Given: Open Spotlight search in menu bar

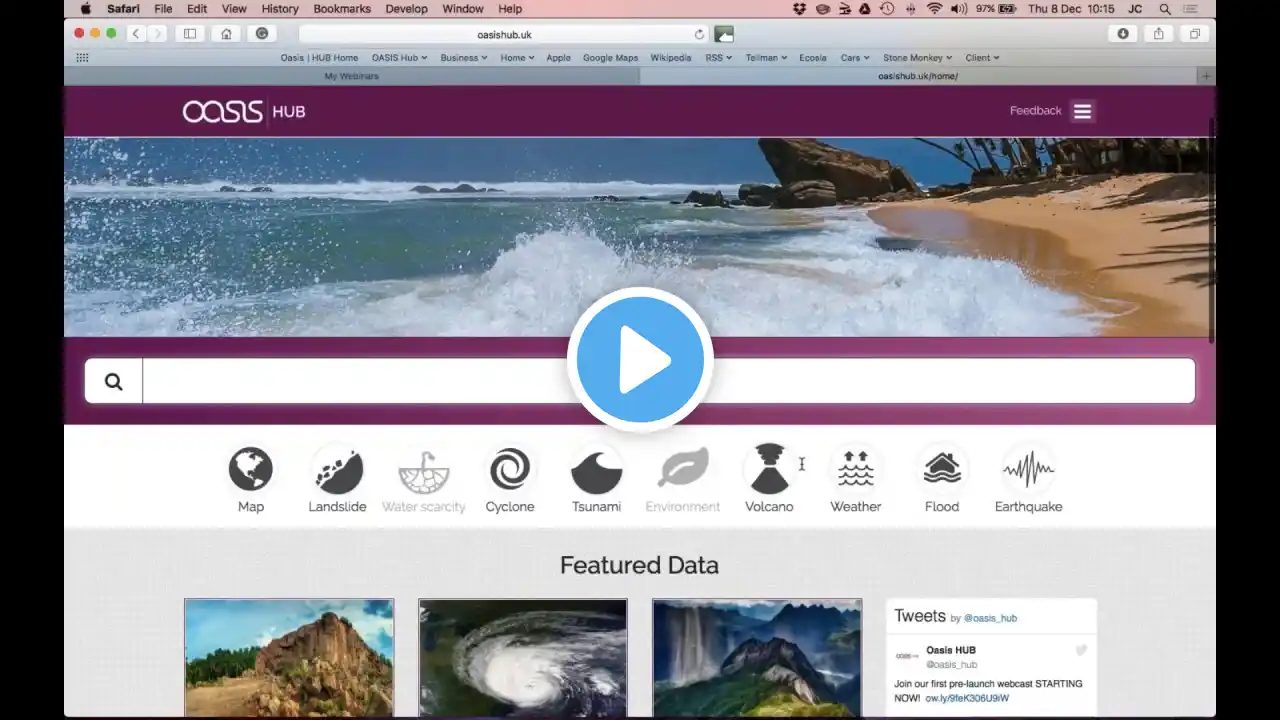Looking at the screenshot, I should [1165, 9].
